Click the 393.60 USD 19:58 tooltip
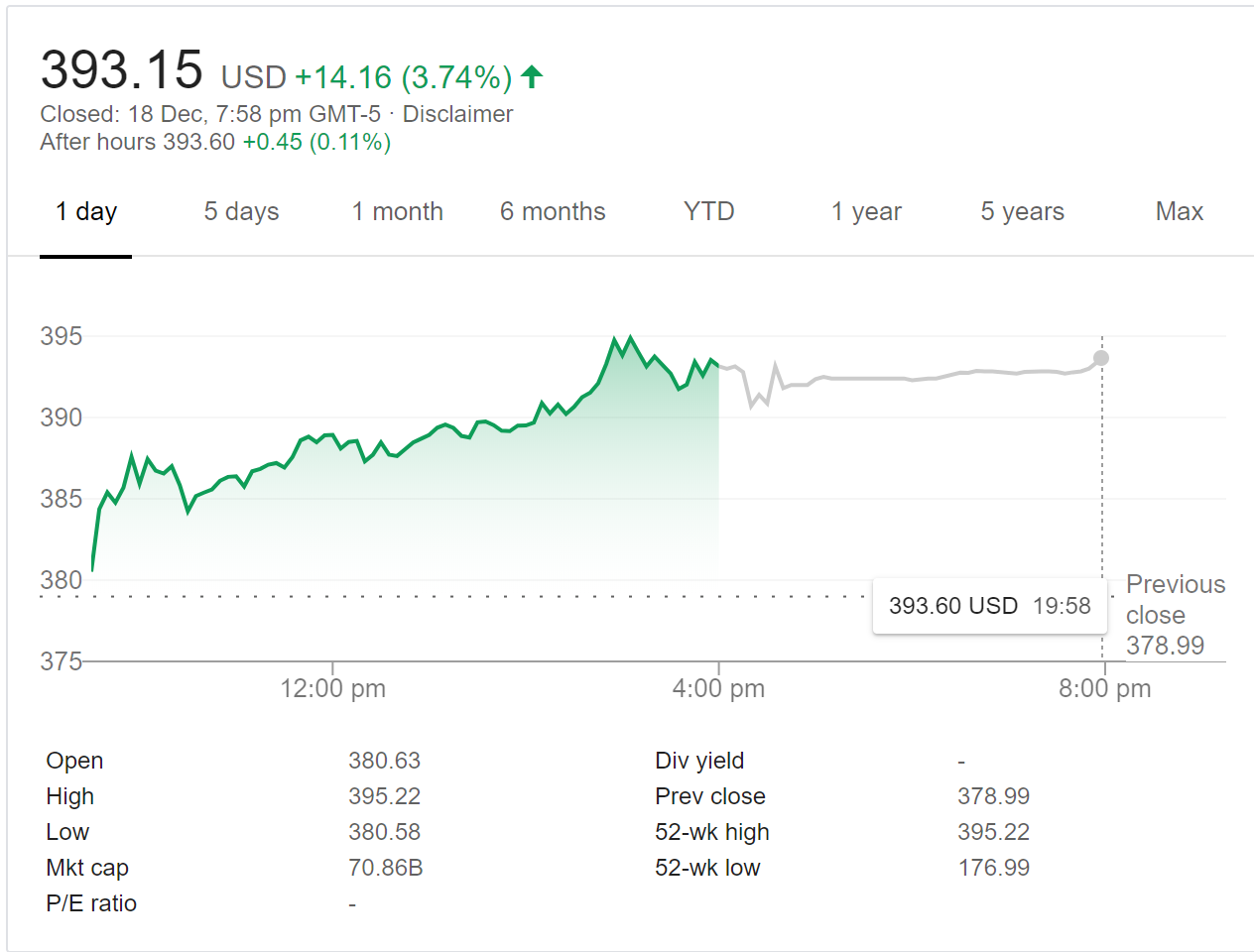Screen dimensions: 1254x952 coord(989,606)
